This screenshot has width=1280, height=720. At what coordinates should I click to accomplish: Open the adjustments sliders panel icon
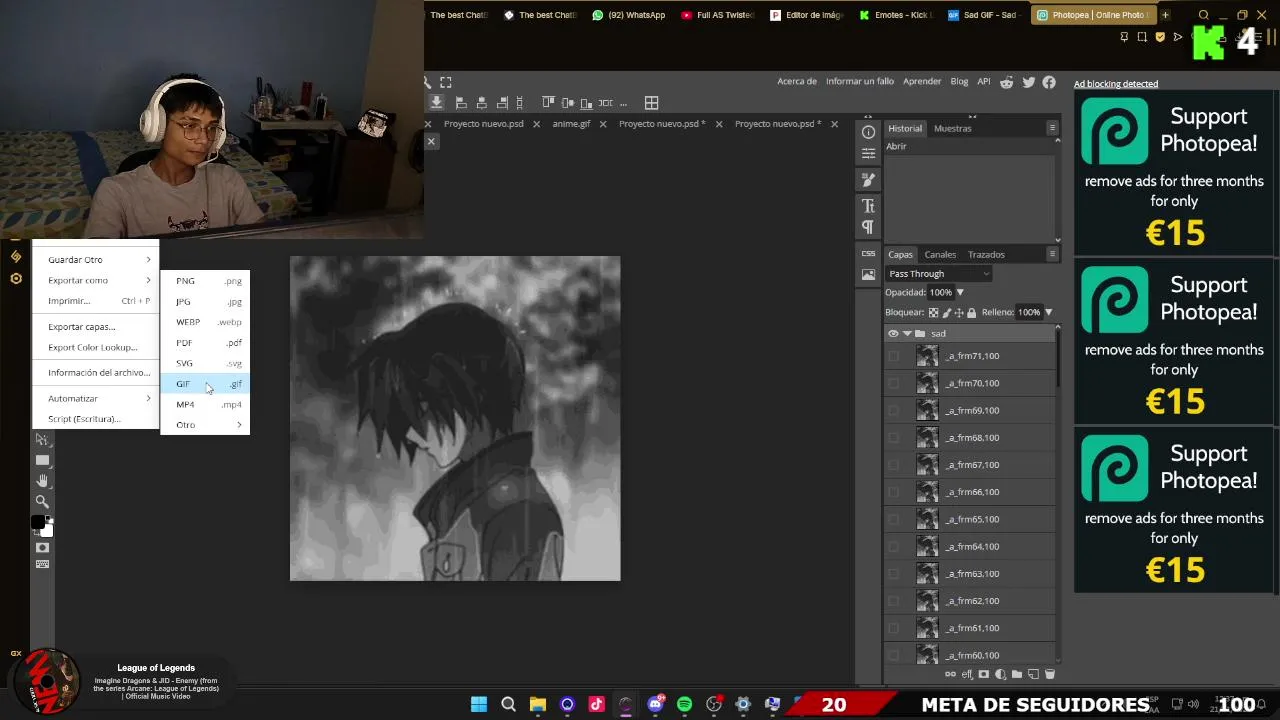coord(868,154)
